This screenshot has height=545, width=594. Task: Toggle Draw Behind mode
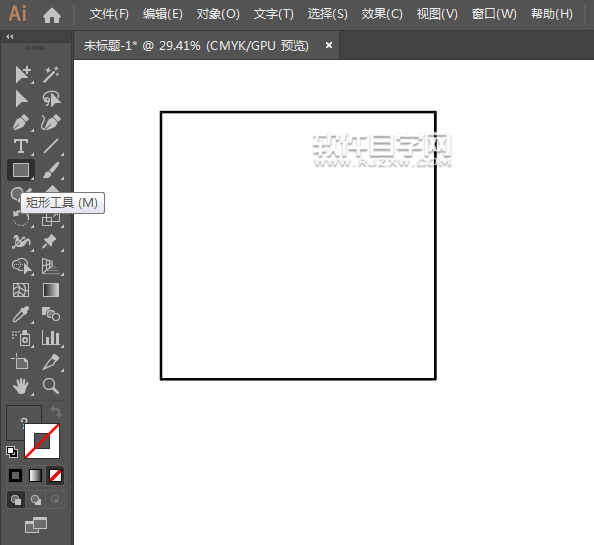click(x=36, y=500)
